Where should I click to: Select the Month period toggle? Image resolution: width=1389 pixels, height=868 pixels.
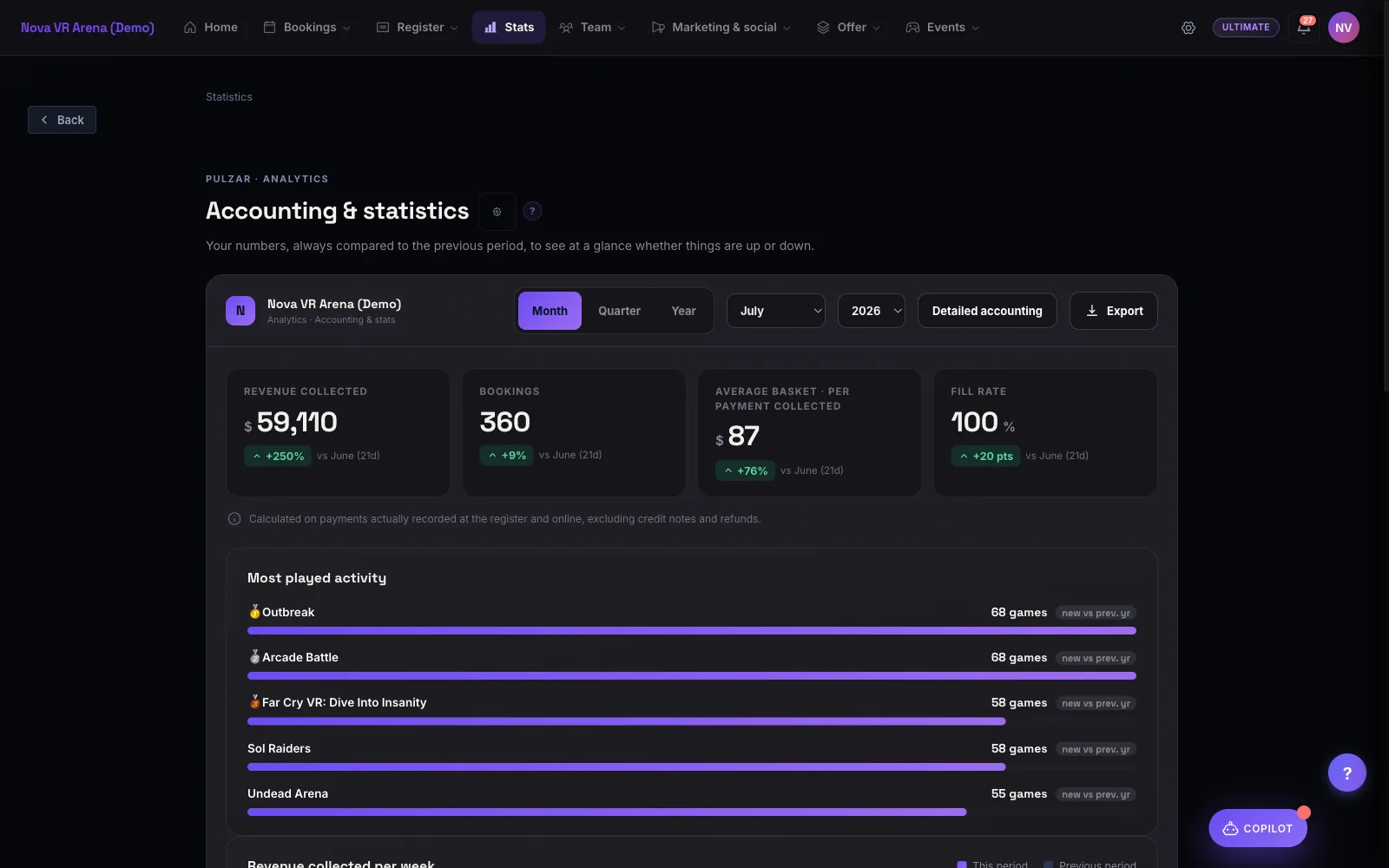(x=550, y=311)
